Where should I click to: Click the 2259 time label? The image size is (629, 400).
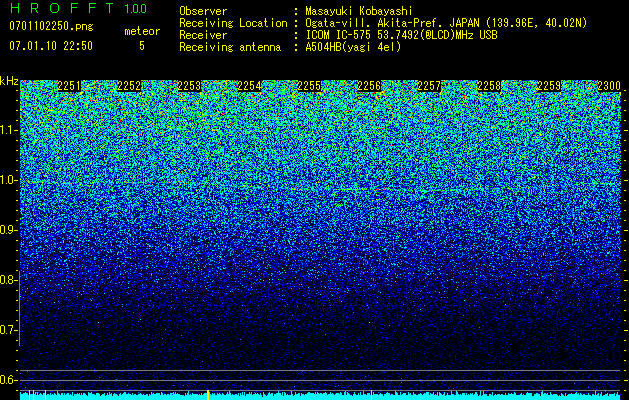(x=549, y=86)
